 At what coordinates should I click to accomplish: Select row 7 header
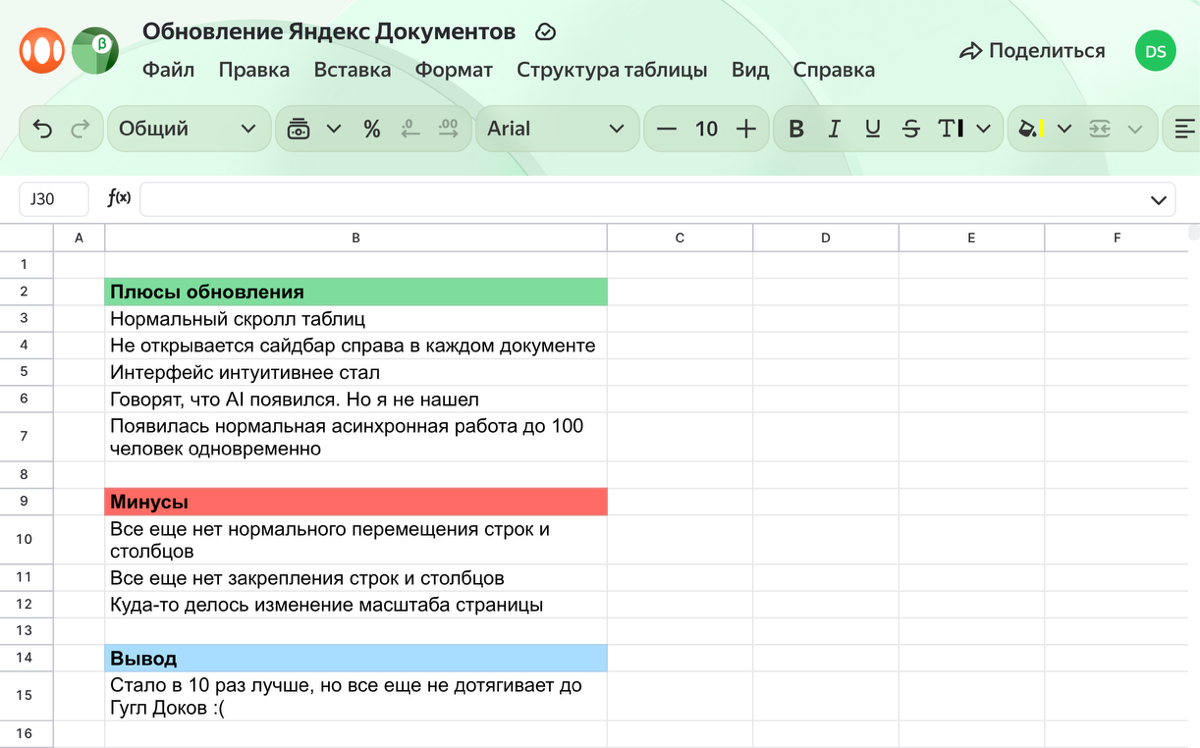[x=25, y=436]
